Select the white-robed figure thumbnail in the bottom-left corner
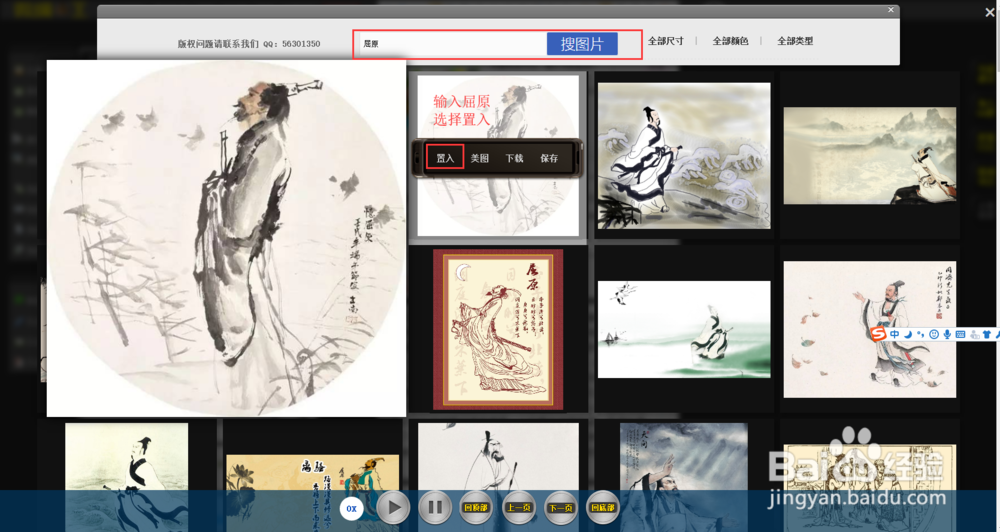This screenshot has width=1000, height=532. tap(126, 477)
